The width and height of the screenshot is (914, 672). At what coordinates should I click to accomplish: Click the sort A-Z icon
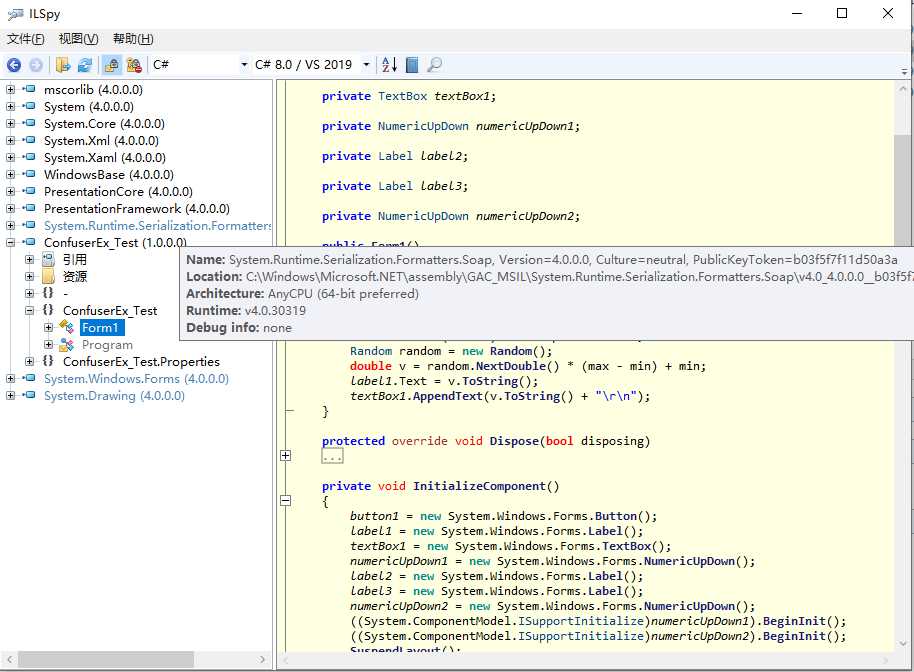pyautogui.click(x=389, y=65)
